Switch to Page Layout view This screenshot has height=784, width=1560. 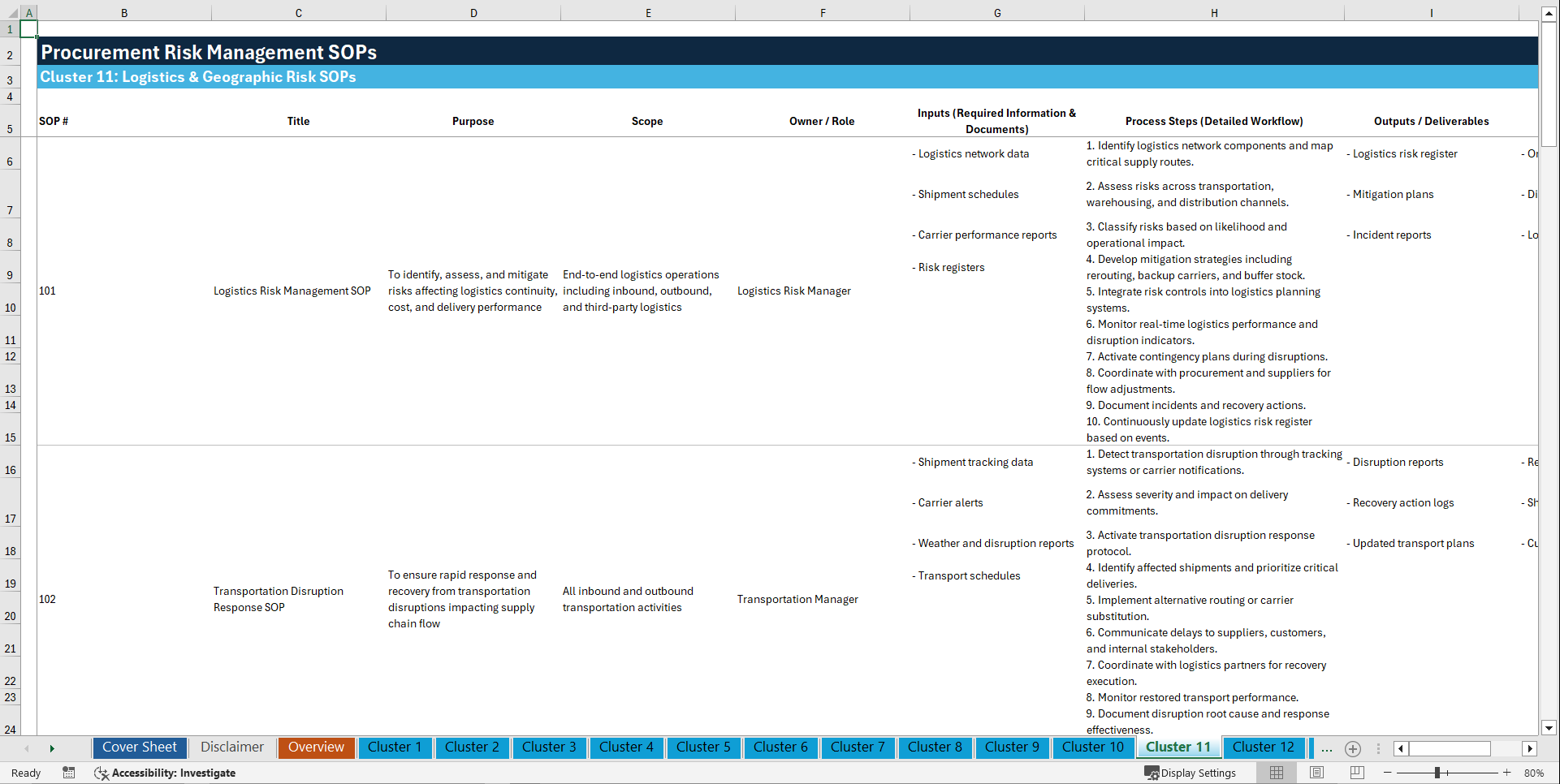point(1316,773)
